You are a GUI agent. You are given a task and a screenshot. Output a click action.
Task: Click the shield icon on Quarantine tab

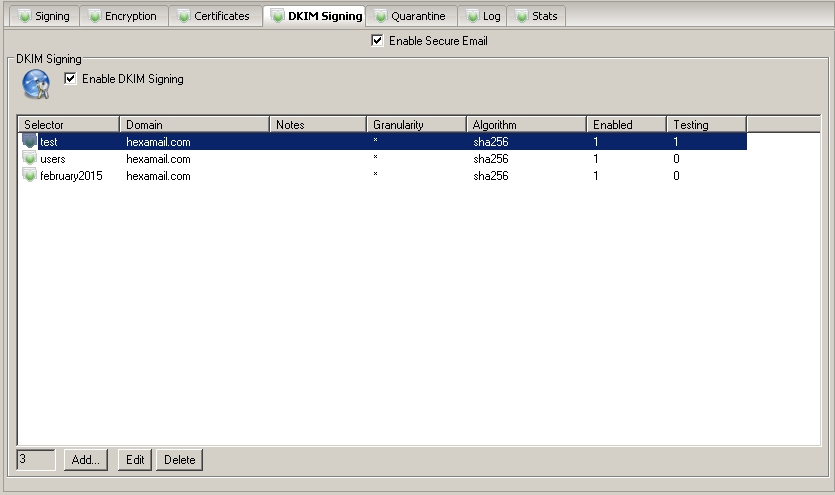(380, 17)
